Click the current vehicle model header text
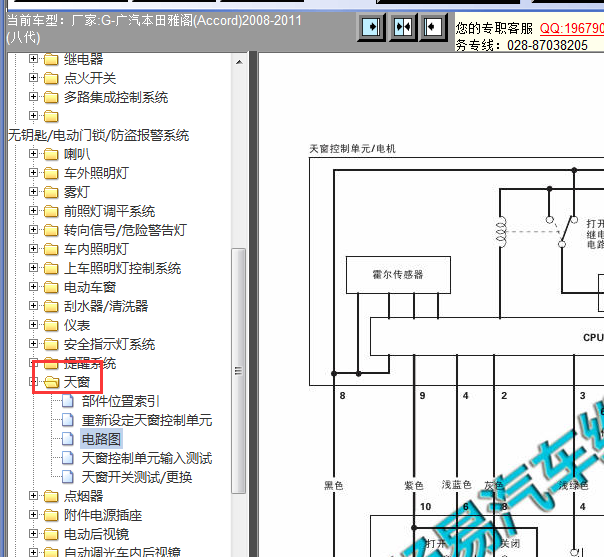 [x=154, y=29]
